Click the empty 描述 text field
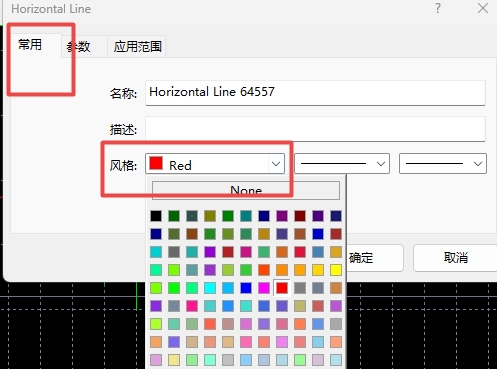The image size is (497, 369). click(315, 129)
